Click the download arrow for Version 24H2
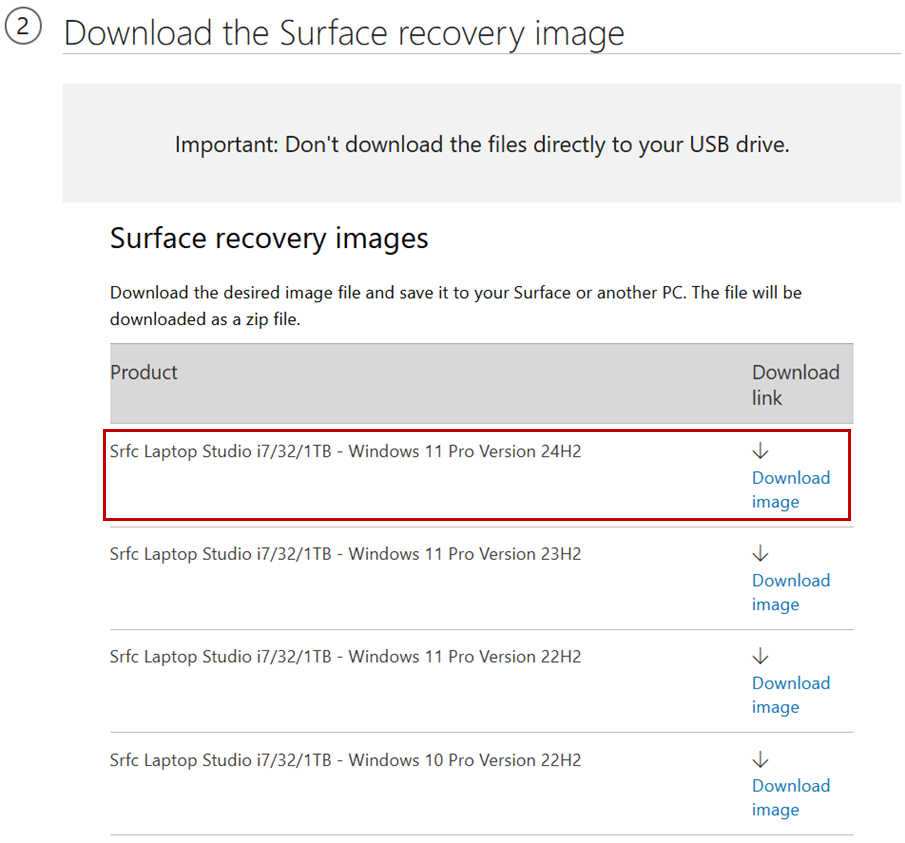The image size is (905, 843). [761, 449]
